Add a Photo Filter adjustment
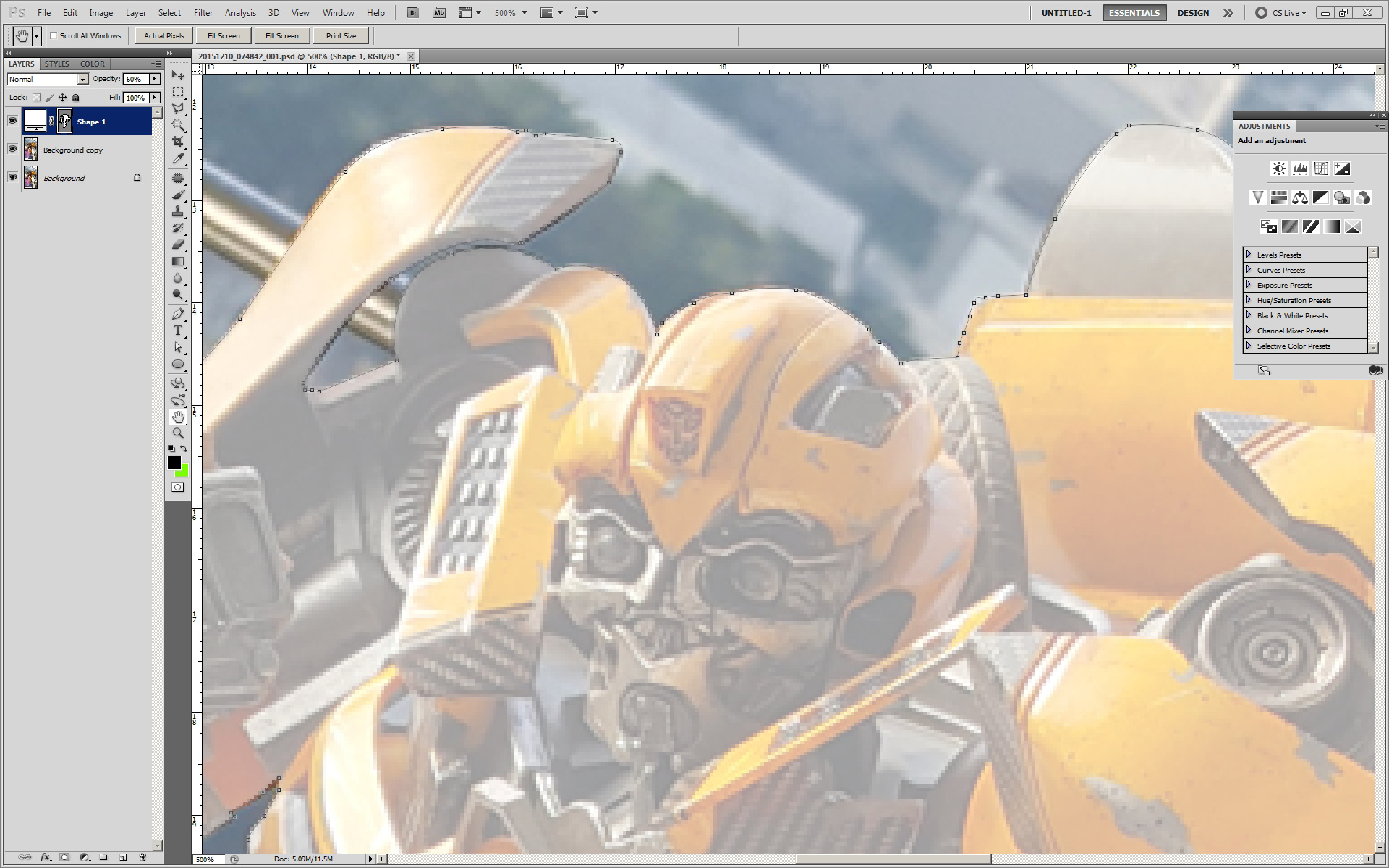This screenshot has height=868, width=1389. click(1342, 197)
